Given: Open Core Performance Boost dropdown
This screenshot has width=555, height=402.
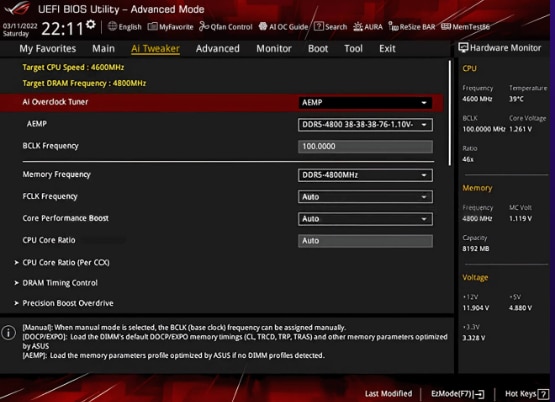Looking at the screenshot, I should 365,219.
